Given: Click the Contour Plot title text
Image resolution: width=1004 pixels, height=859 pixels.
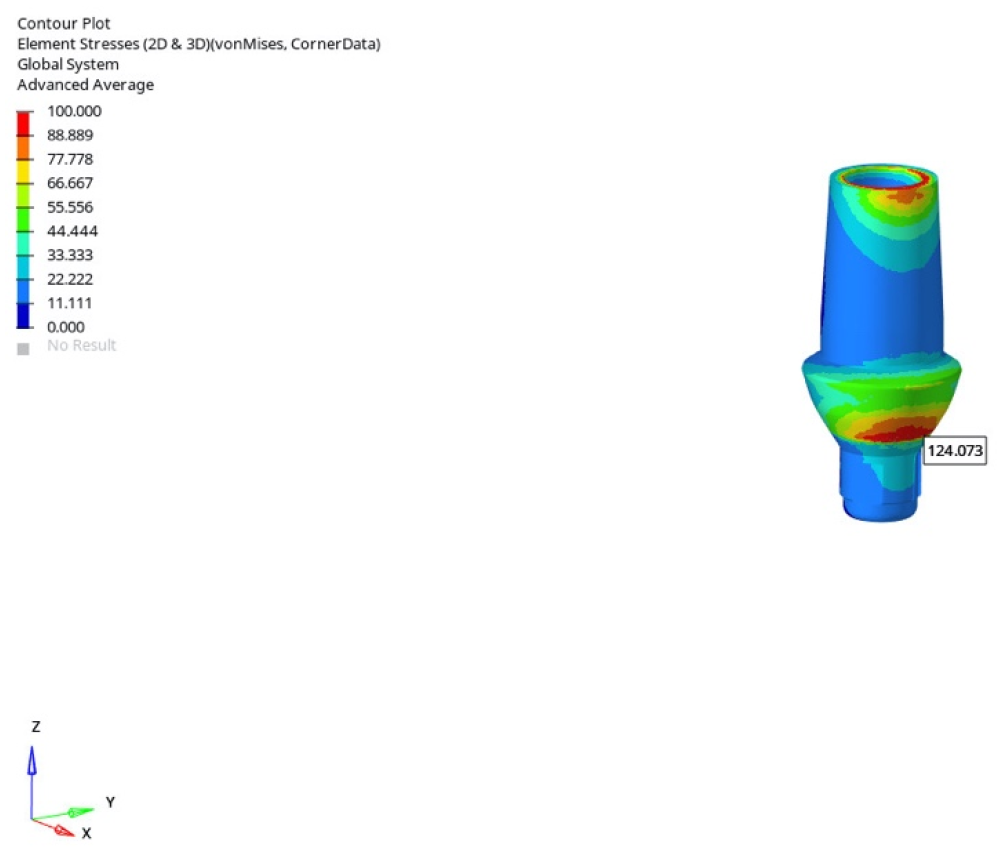Looking at the screenshot, I should point(63,24).
